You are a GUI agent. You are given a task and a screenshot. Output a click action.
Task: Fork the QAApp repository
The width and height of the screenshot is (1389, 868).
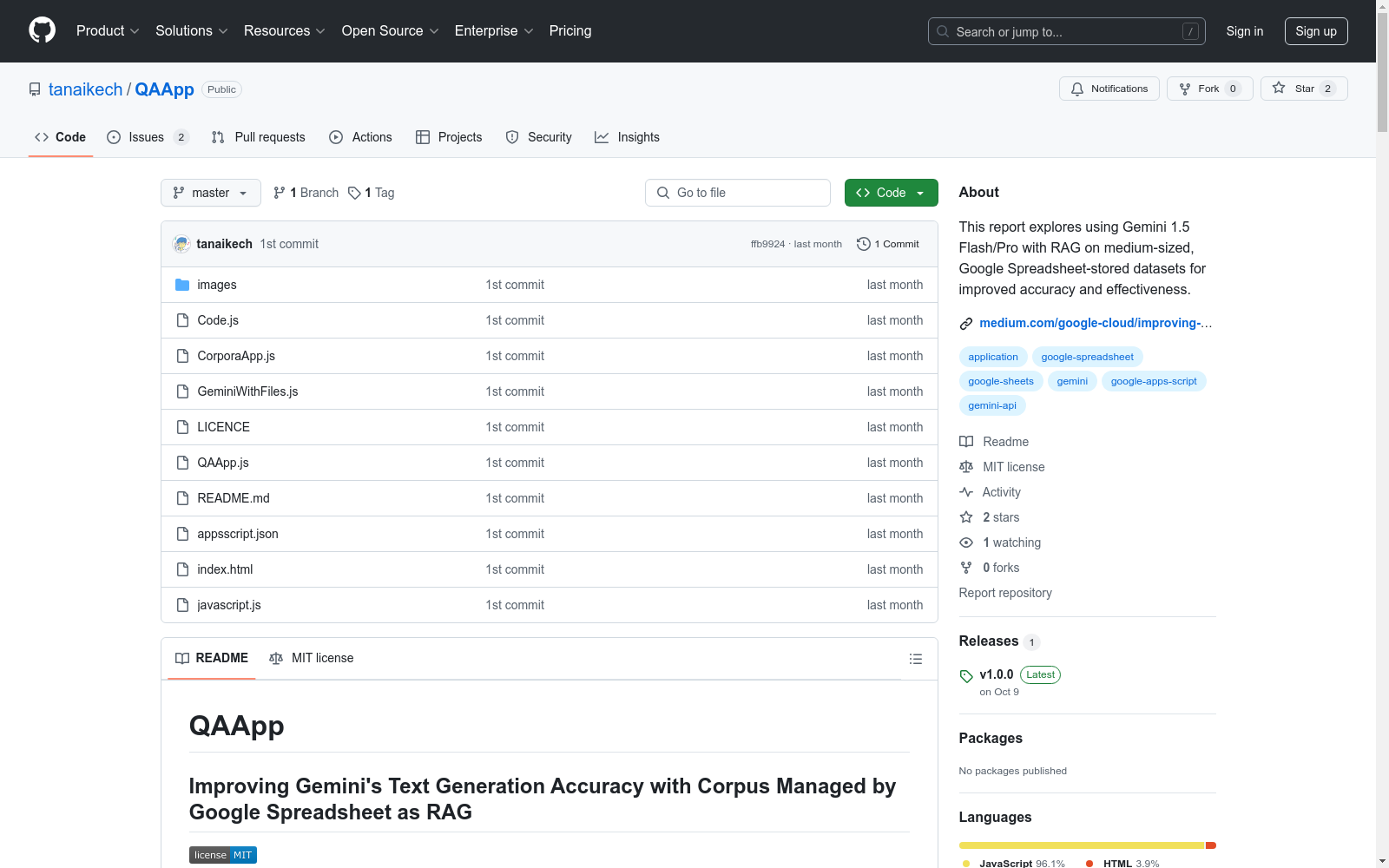[1209, 89]
